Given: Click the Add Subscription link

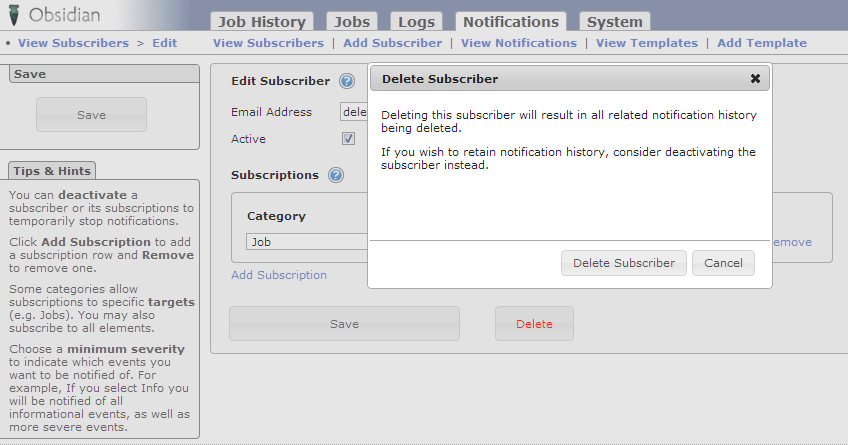Looking at the screenshot, I should coord(279,275).
